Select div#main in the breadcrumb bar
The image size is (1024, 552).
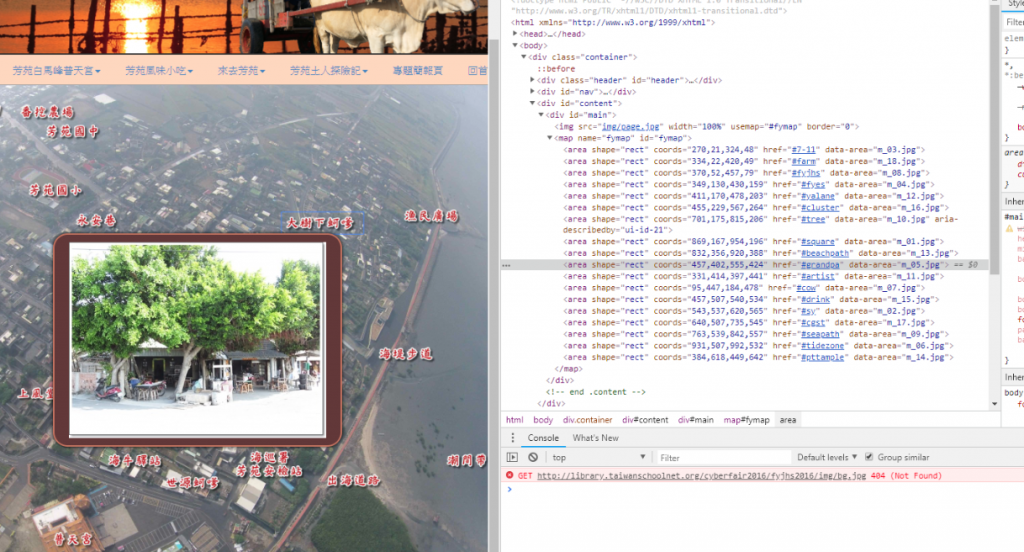[696, 420]
